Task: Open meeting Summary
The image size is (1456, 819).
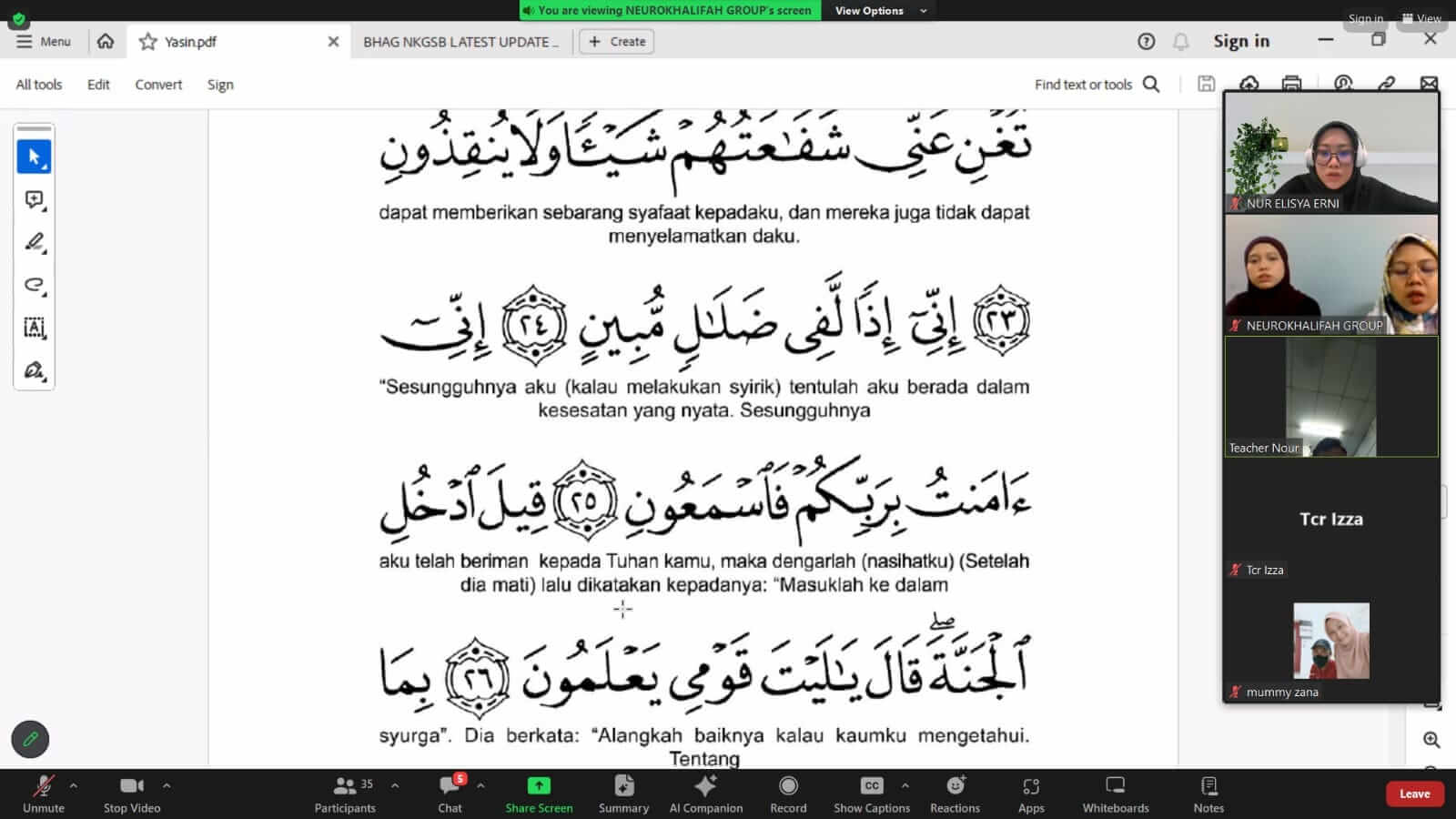Action: (x=623, y=794)
